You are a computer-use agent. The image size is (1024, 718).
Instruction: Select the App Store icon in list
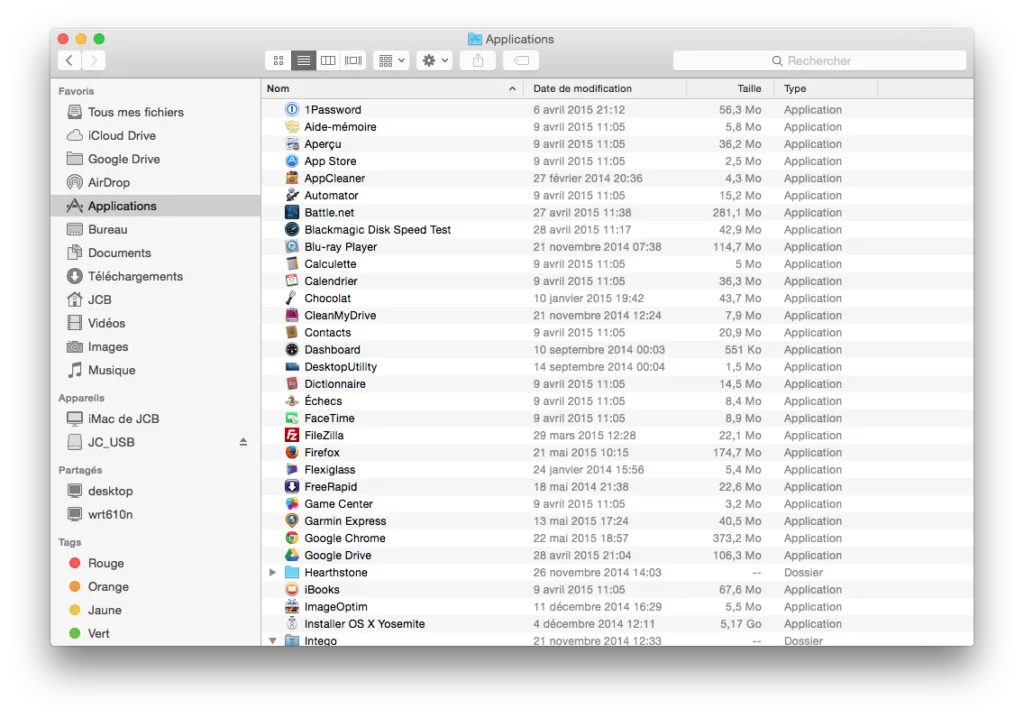[x=292, y=161]
